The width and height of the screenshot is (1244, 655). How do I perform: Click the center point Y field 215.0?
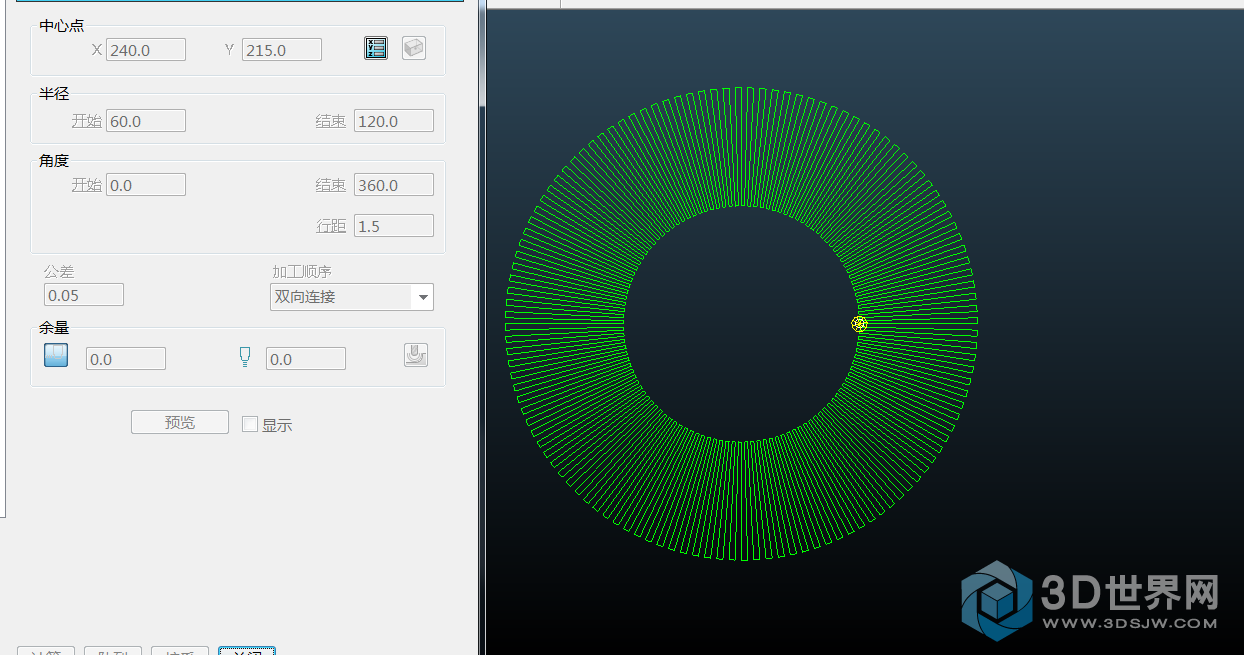tap(282, 50)
